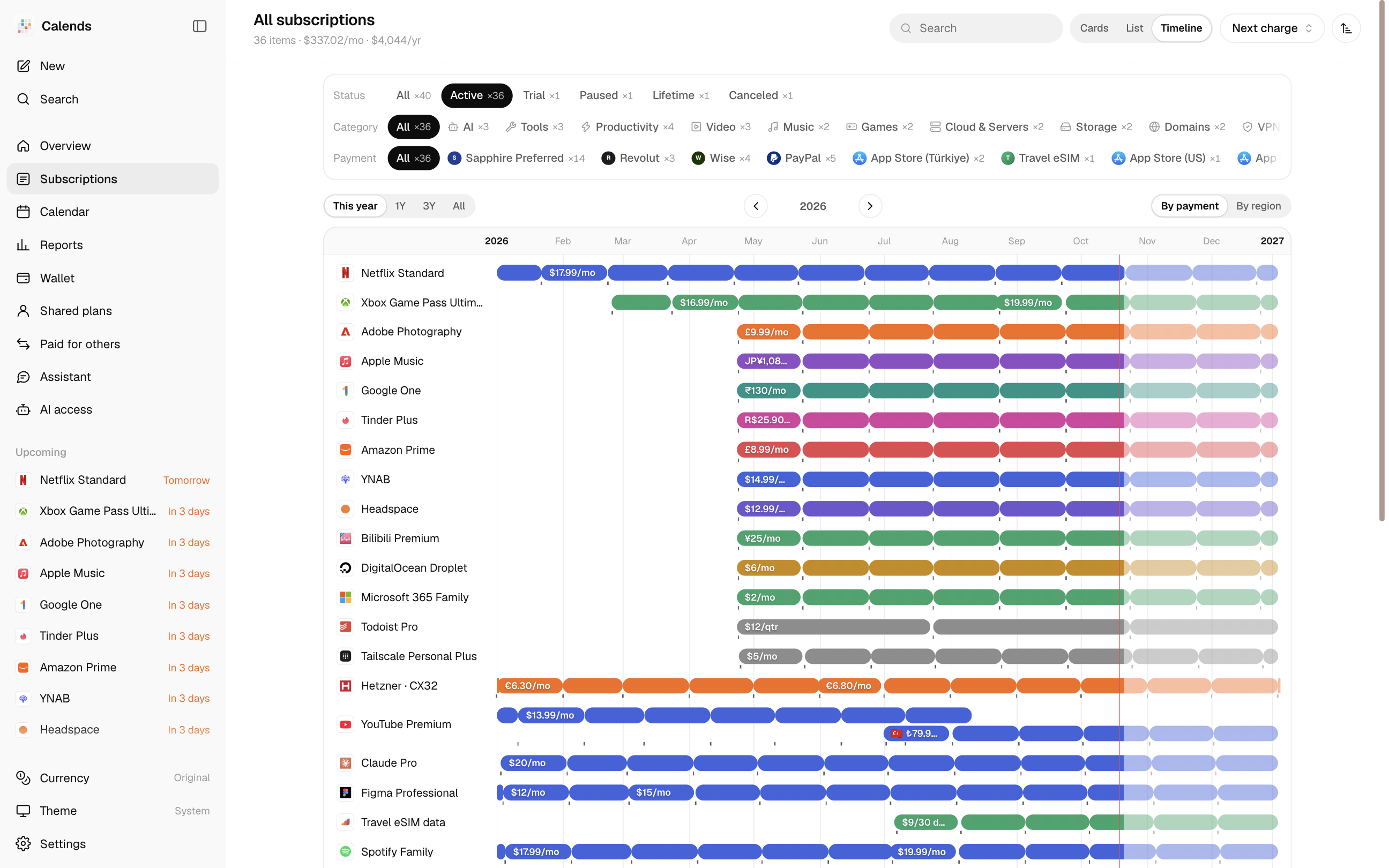Open upcoming Amazon Prime item
Image resolution: width=1389 pixels, height=868 pixels.
coord(113,667)
